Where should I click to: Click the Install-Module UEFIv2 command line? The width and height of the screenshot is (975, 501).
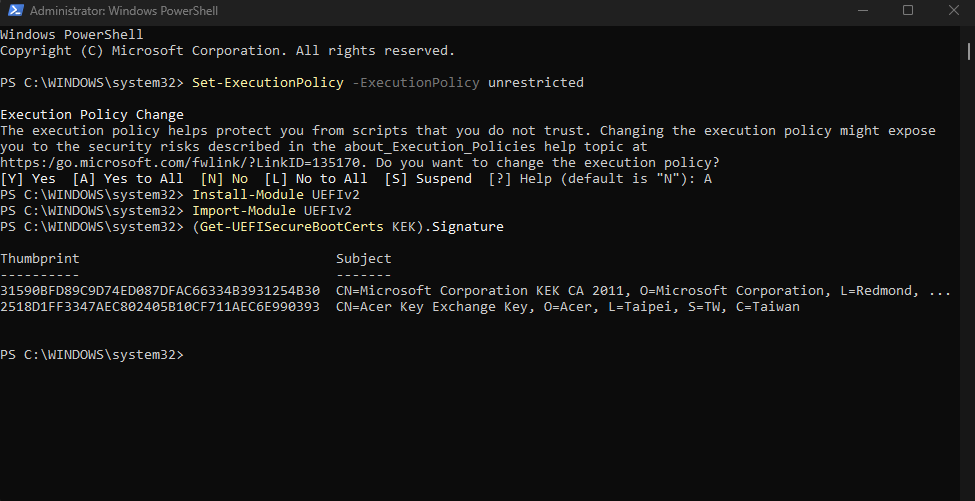(x=275, y=195)
